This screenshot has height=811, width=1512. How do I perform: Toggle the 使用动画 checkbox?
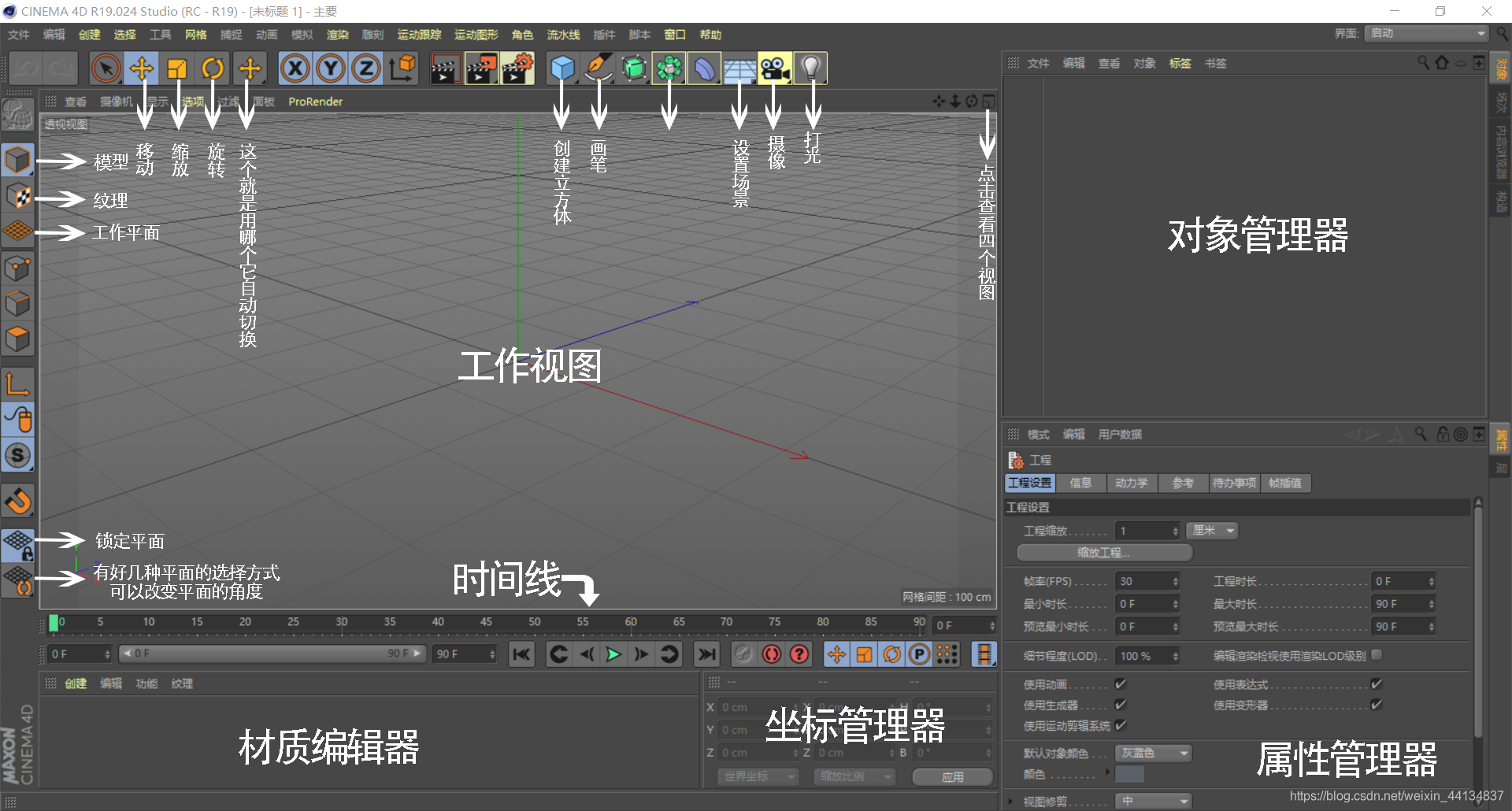click(1121, 684)
